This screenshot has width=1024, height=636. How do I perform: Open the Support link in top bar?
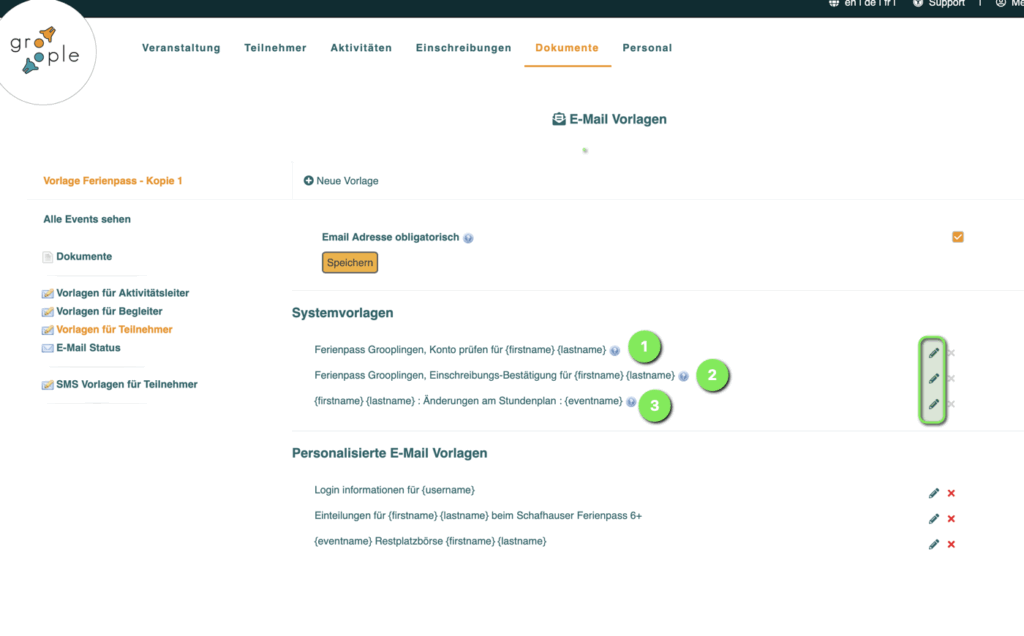point(938,4)
